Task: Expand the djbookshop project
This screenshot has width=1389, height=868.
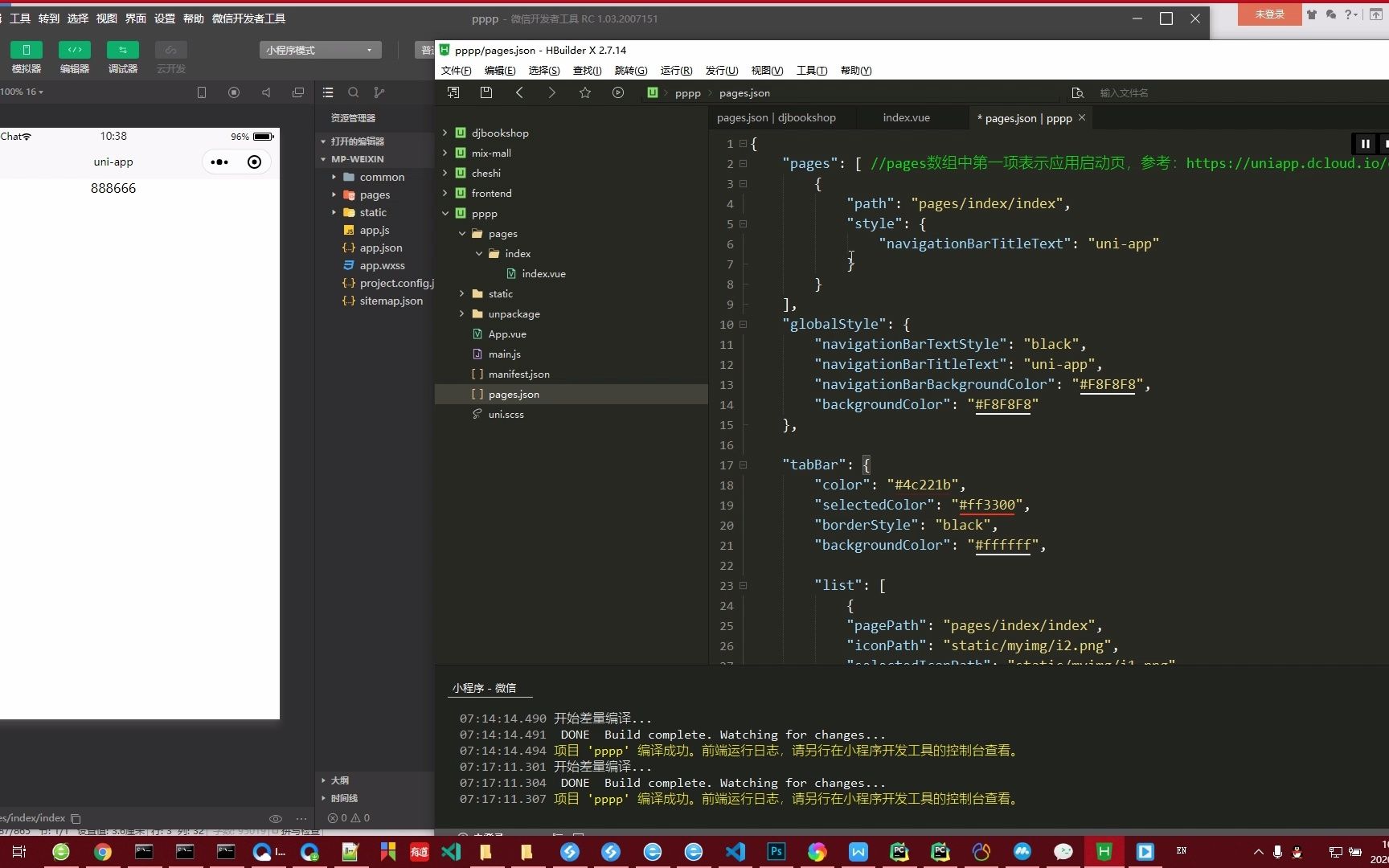Action: (x=445, y=133)
